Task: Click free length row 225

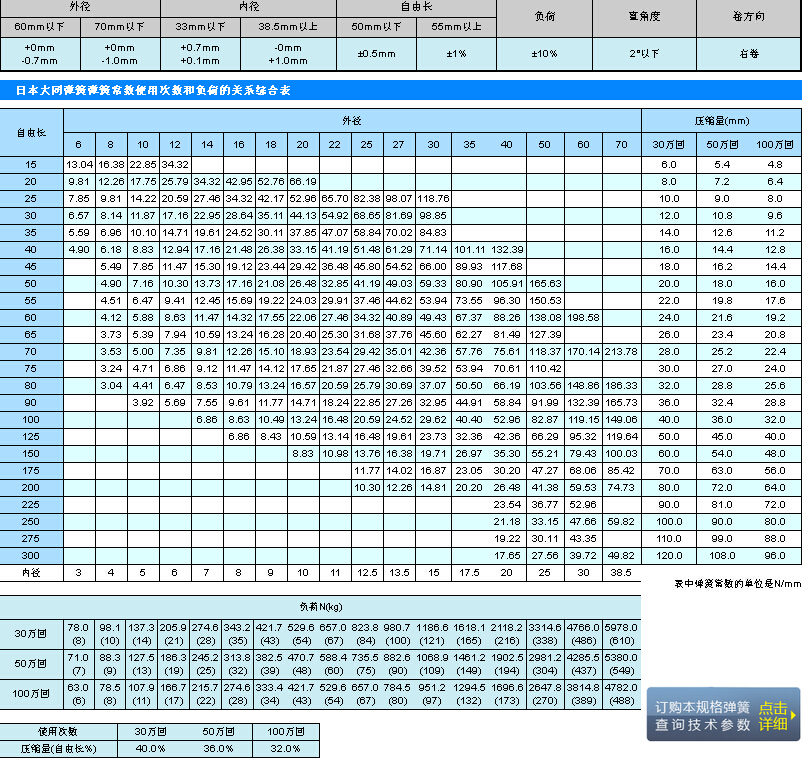Action: click(31, 504)
